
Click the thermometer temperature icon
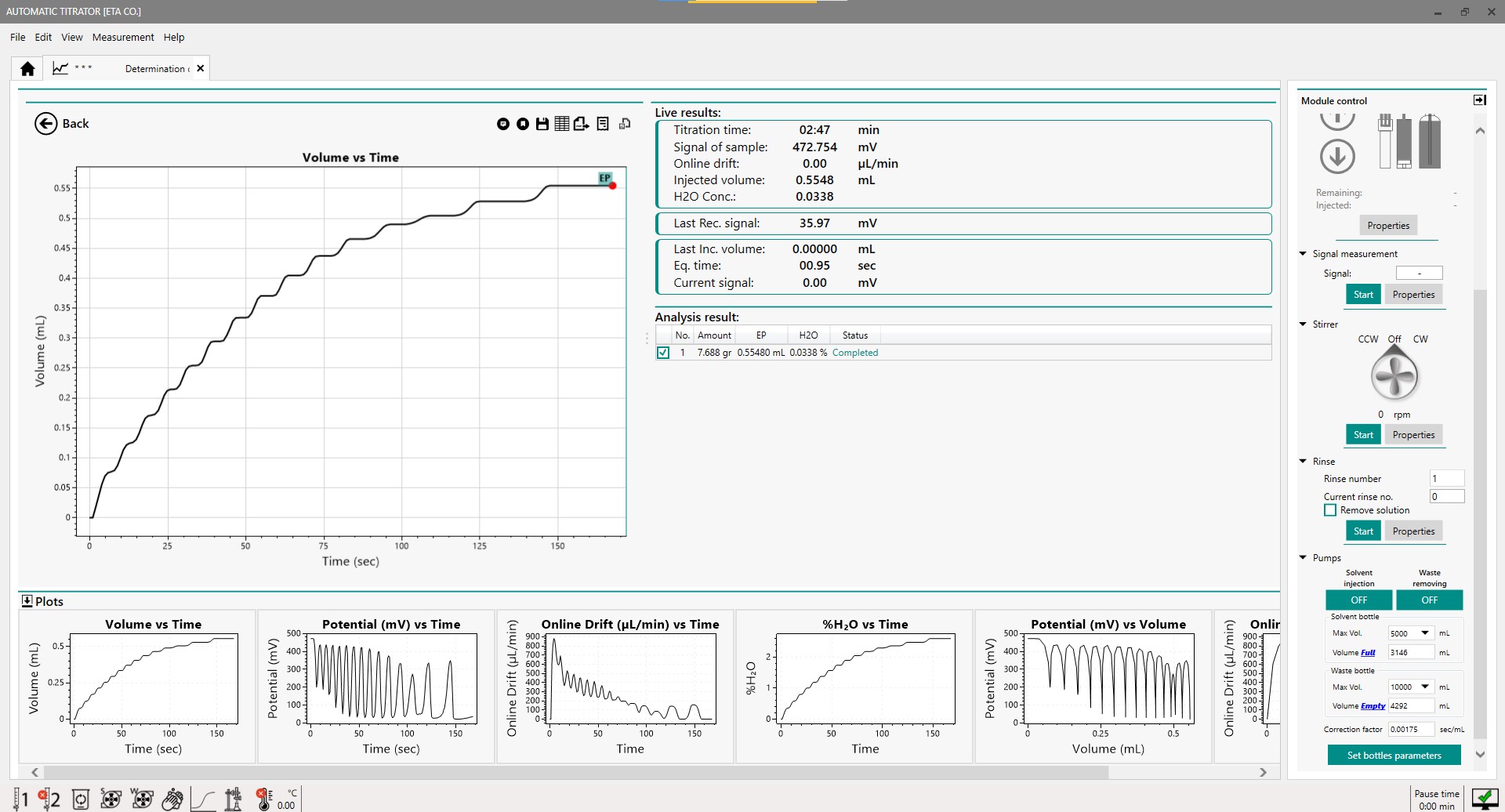point(264,799)
